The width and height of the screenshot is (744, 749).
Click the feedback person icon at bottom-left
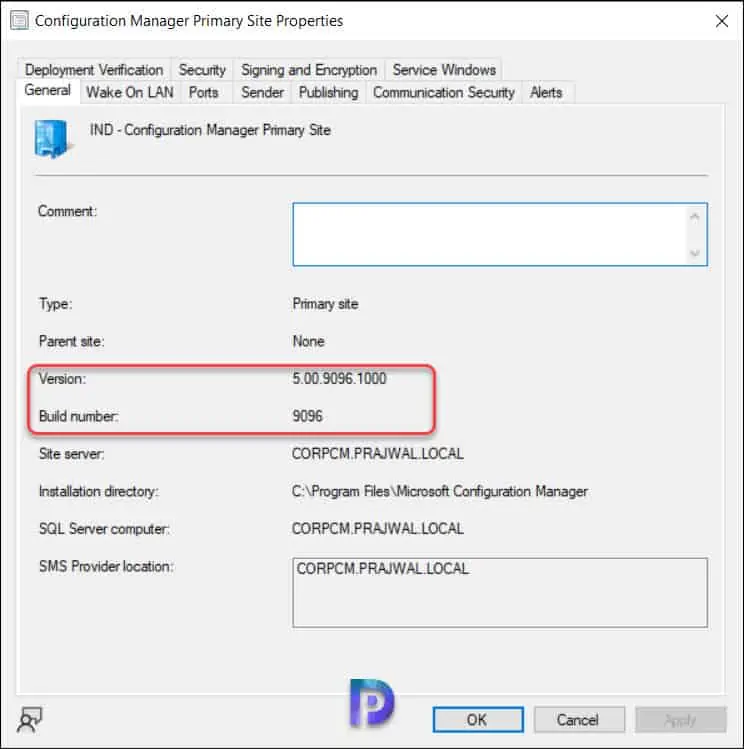point(30,719)
